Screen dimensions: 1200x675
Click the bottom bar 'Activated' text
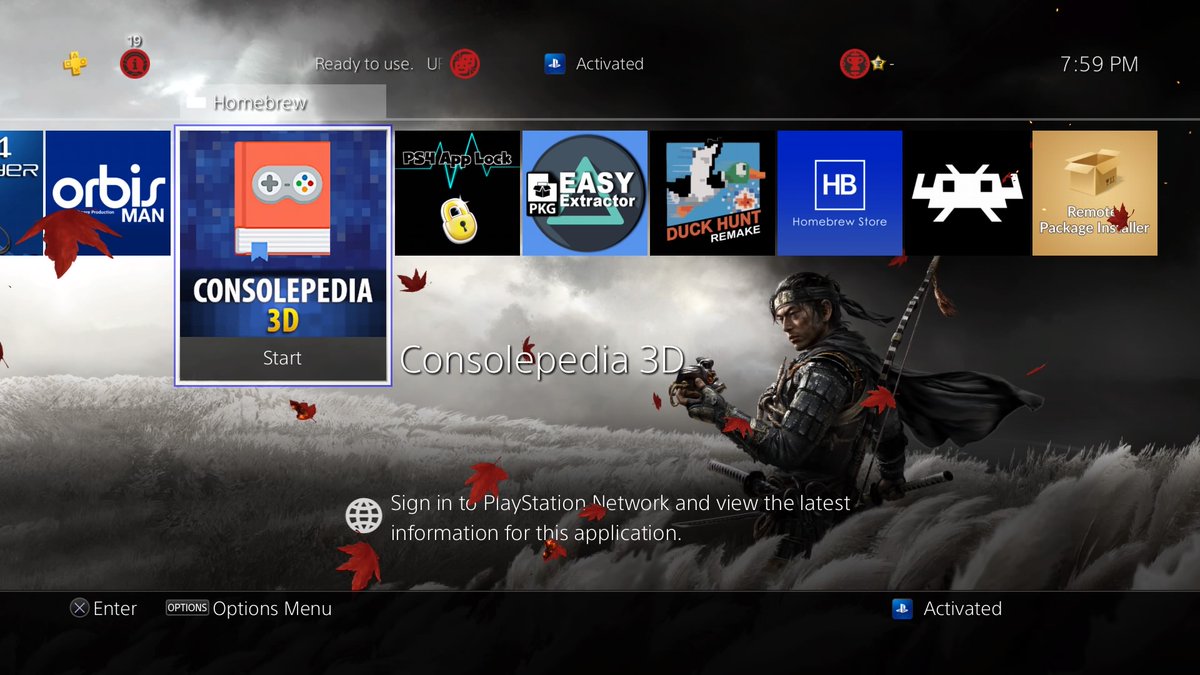tap(963, 608)
